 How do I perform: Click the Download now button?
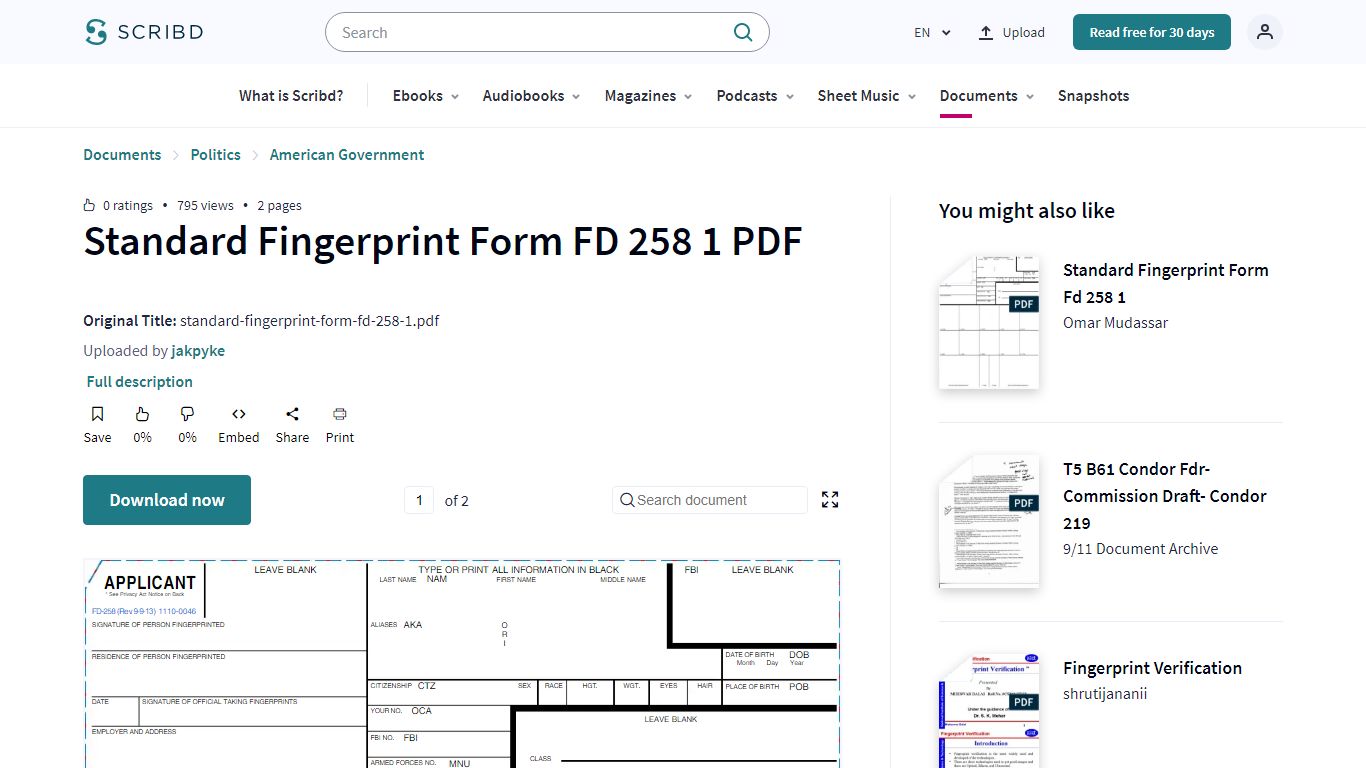click(167, 500)
